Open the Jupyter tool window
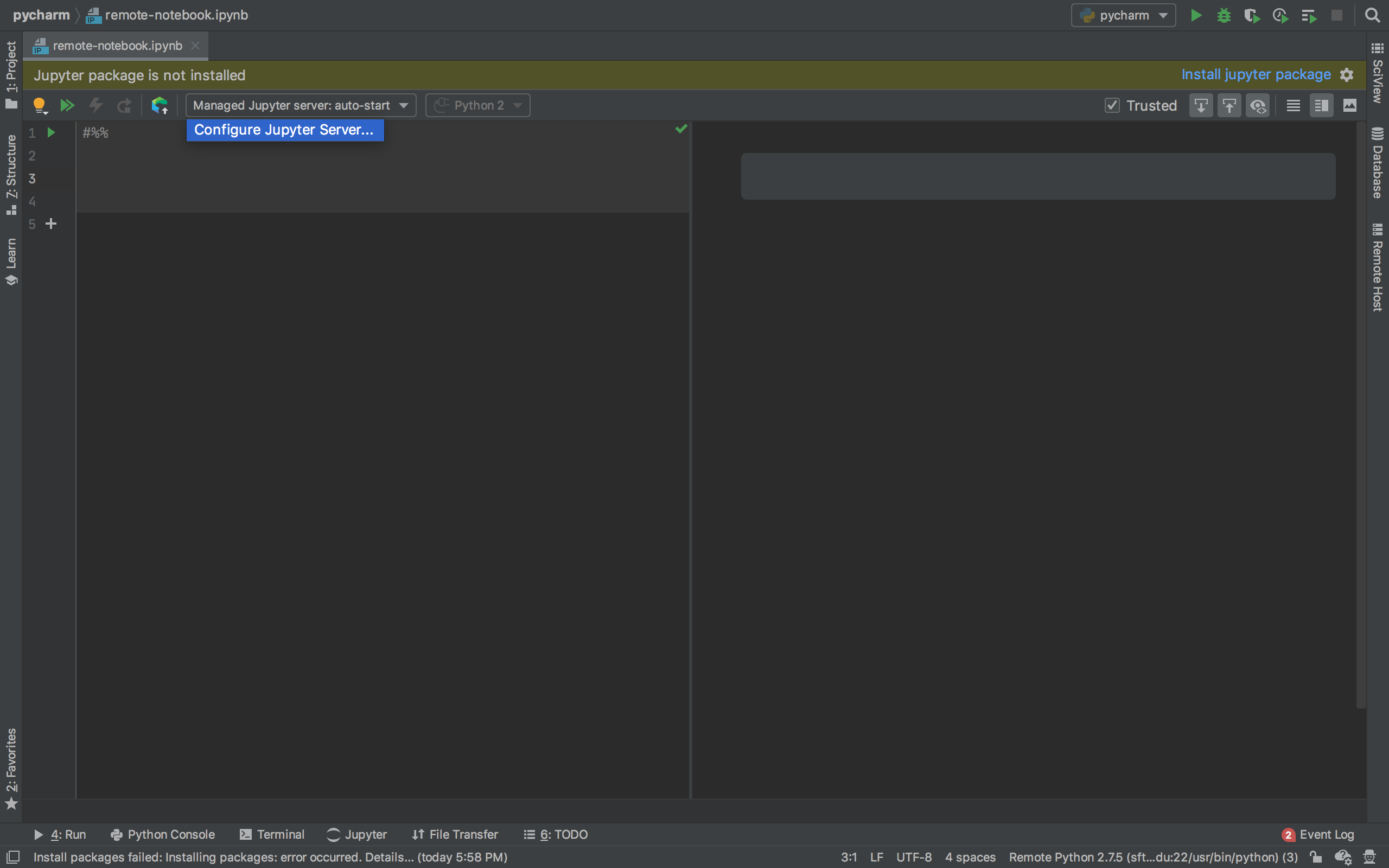 click(x=357, y=834)
